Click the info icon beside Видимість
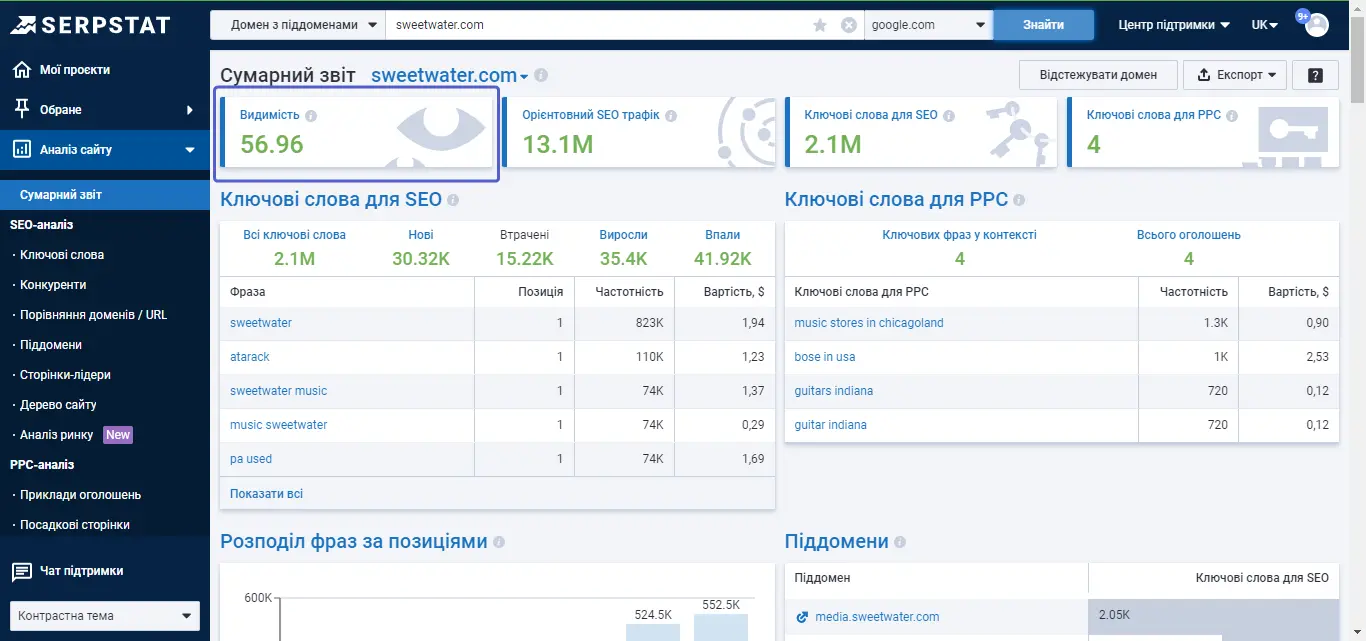Image resolution: width=1366 pixels, height=641 pixels. pos(311,116)
